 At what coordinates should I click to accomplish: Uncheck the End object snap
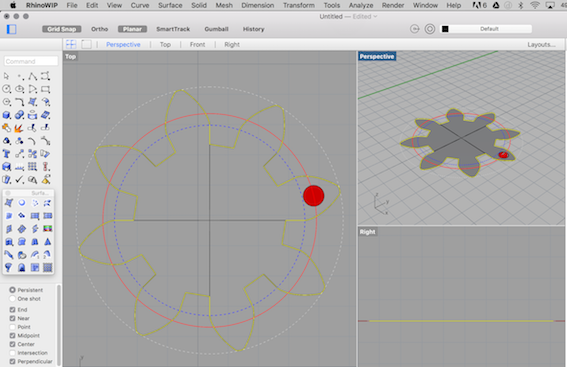[x=12, y=310]
